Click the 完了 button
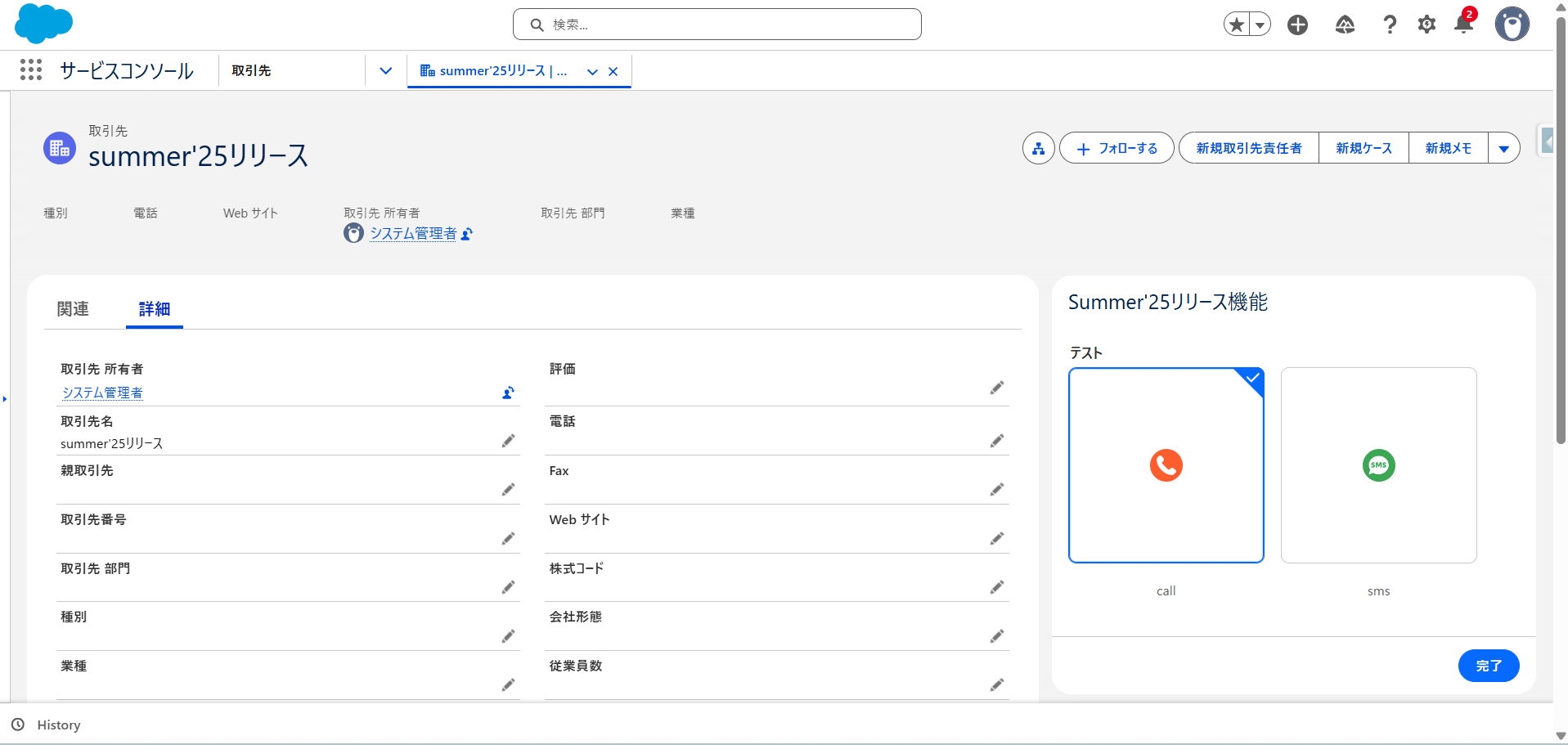 coord(1488,666)
